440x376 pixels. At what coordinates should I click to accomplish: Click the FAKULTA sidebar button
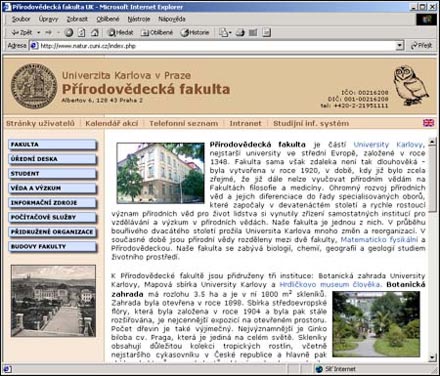point(53,145)
